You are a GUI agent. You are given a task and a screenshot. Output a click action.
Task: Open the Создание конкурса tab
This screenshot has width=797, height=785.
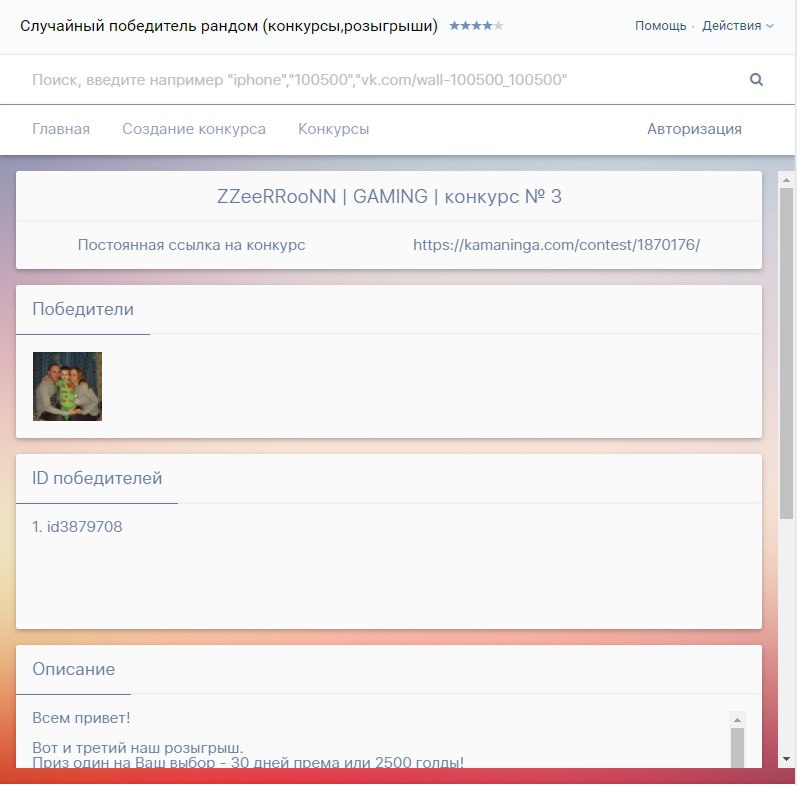pos(194,129)
